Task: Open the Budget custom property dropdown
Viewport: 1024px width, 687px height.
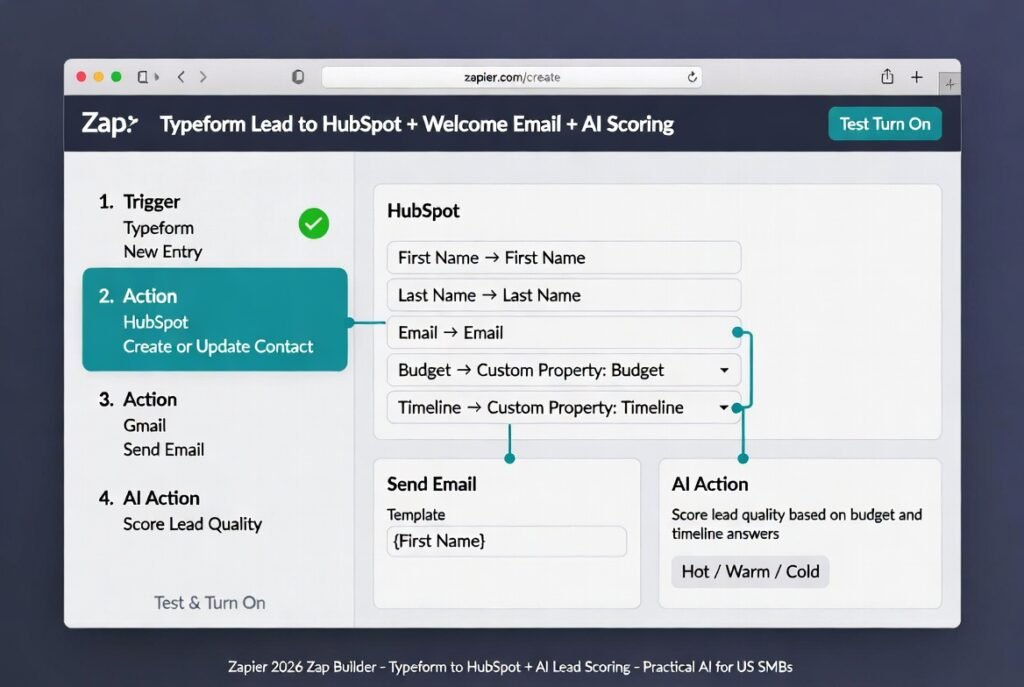Action: click(725, 370)
